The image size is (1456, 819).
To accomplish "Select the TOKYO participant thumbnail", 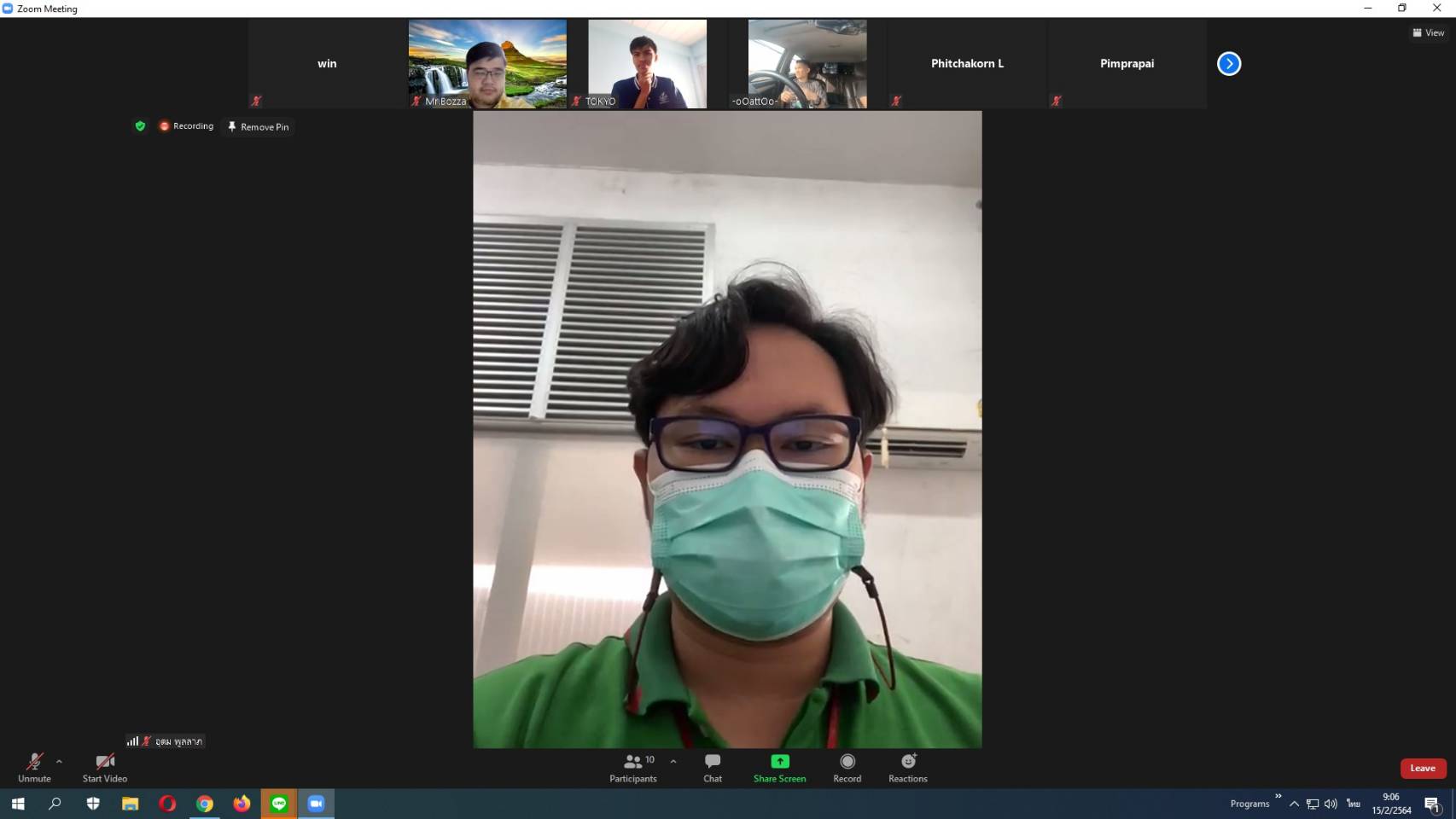I will 647,64.
